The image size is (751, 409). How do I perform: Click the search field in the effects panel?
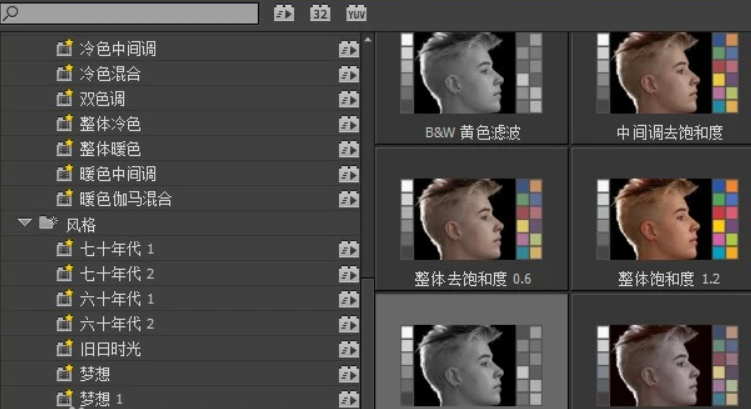click(x=129, y=13)
